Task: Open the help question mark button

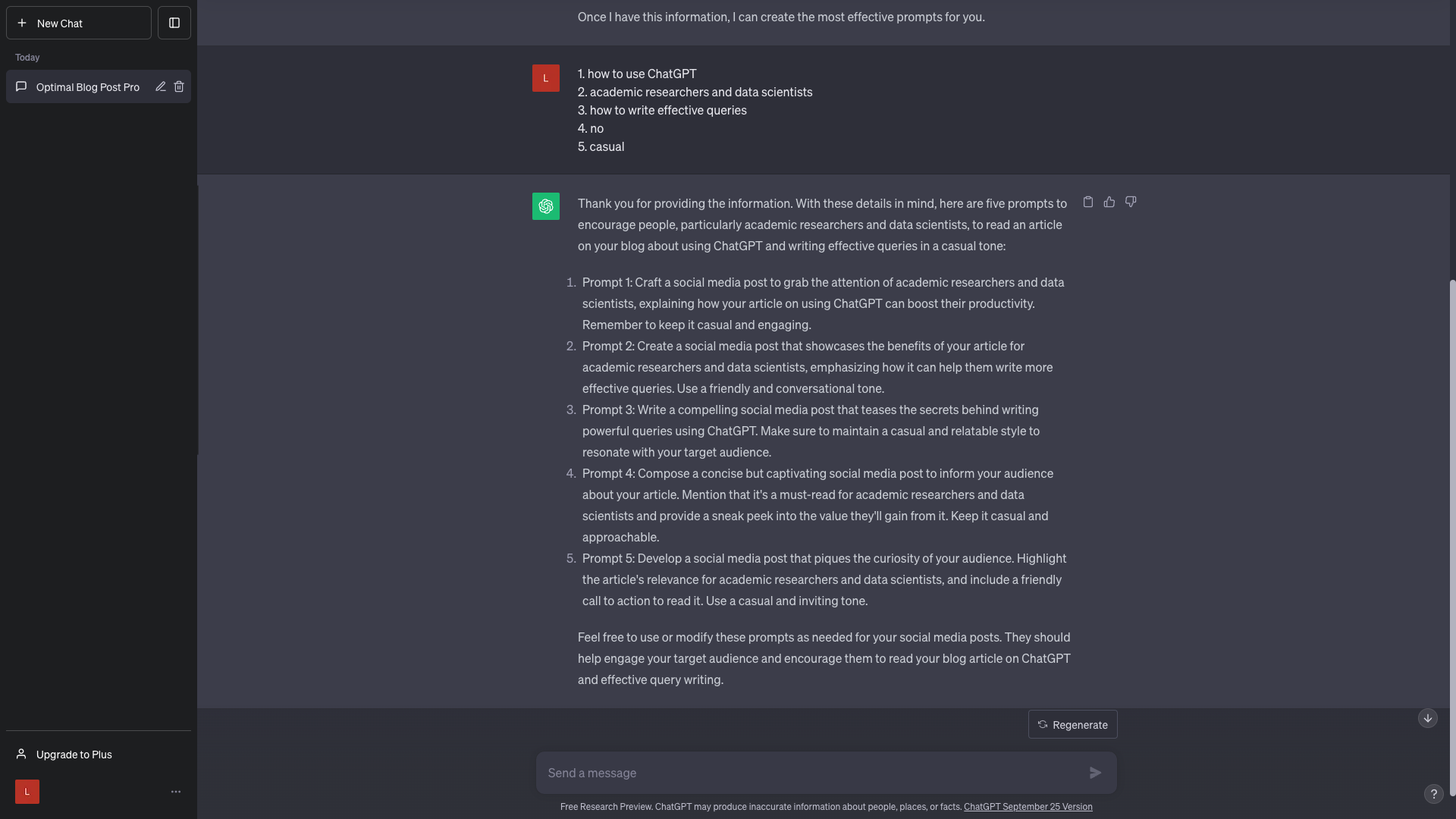Action: pos(1433,794)
